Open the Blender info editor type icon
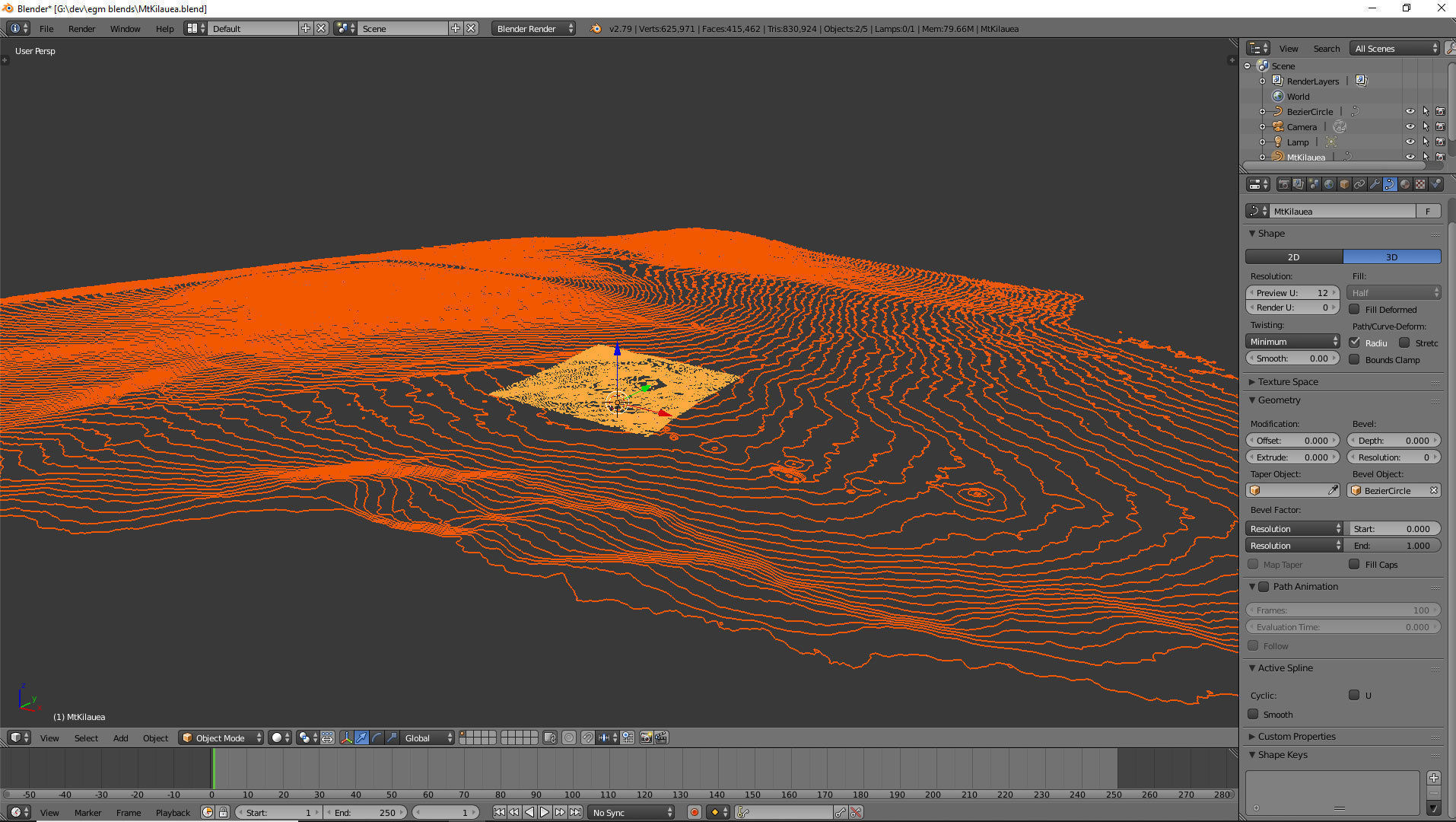The image size is (1456, 822). [18, 28]
